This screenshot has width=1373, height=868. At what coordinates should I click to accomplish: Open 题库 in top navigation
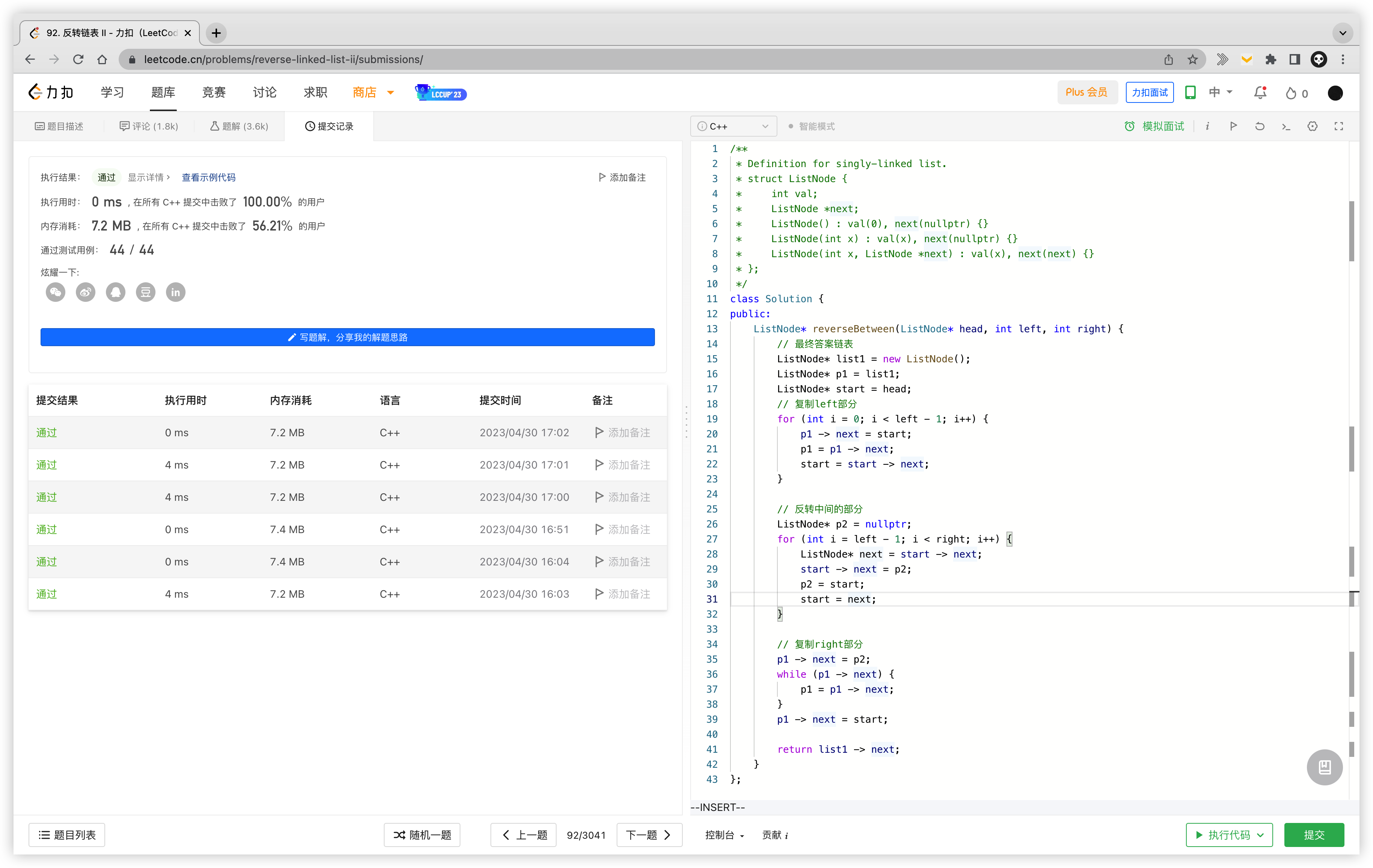tap(163, 92)
